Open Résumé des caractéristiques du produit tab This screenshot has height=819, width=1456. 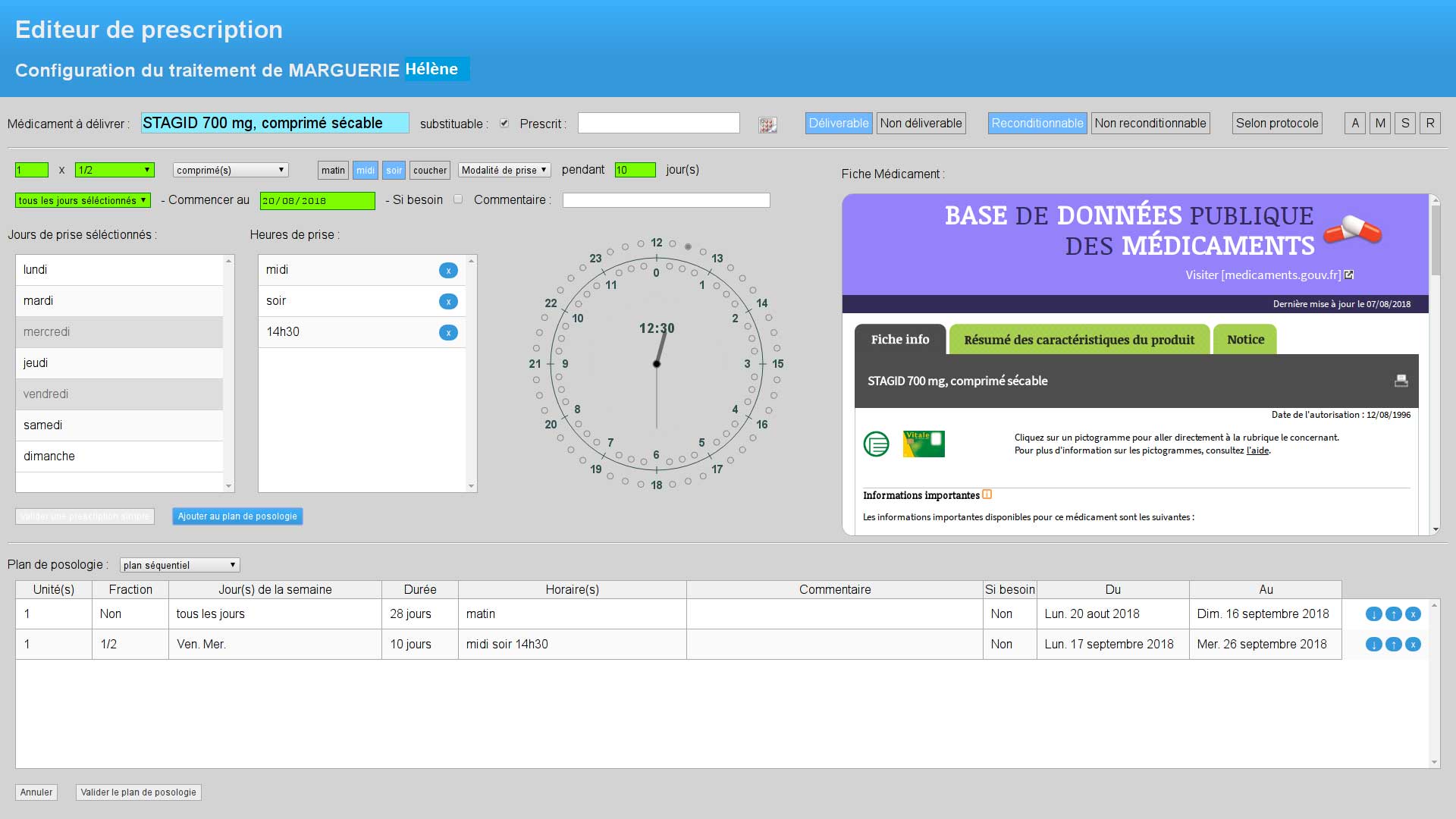[1078, 340]
